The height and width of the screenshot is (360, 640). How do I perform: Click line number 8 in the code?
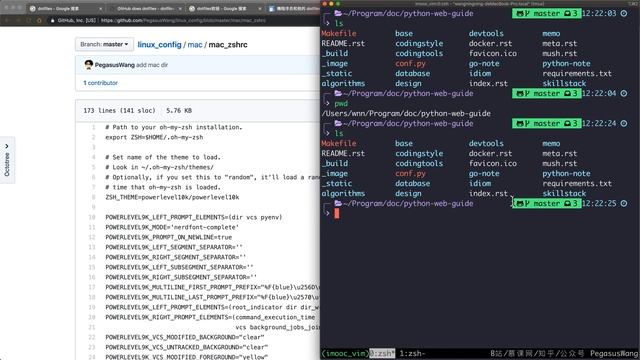click(93, 198)
